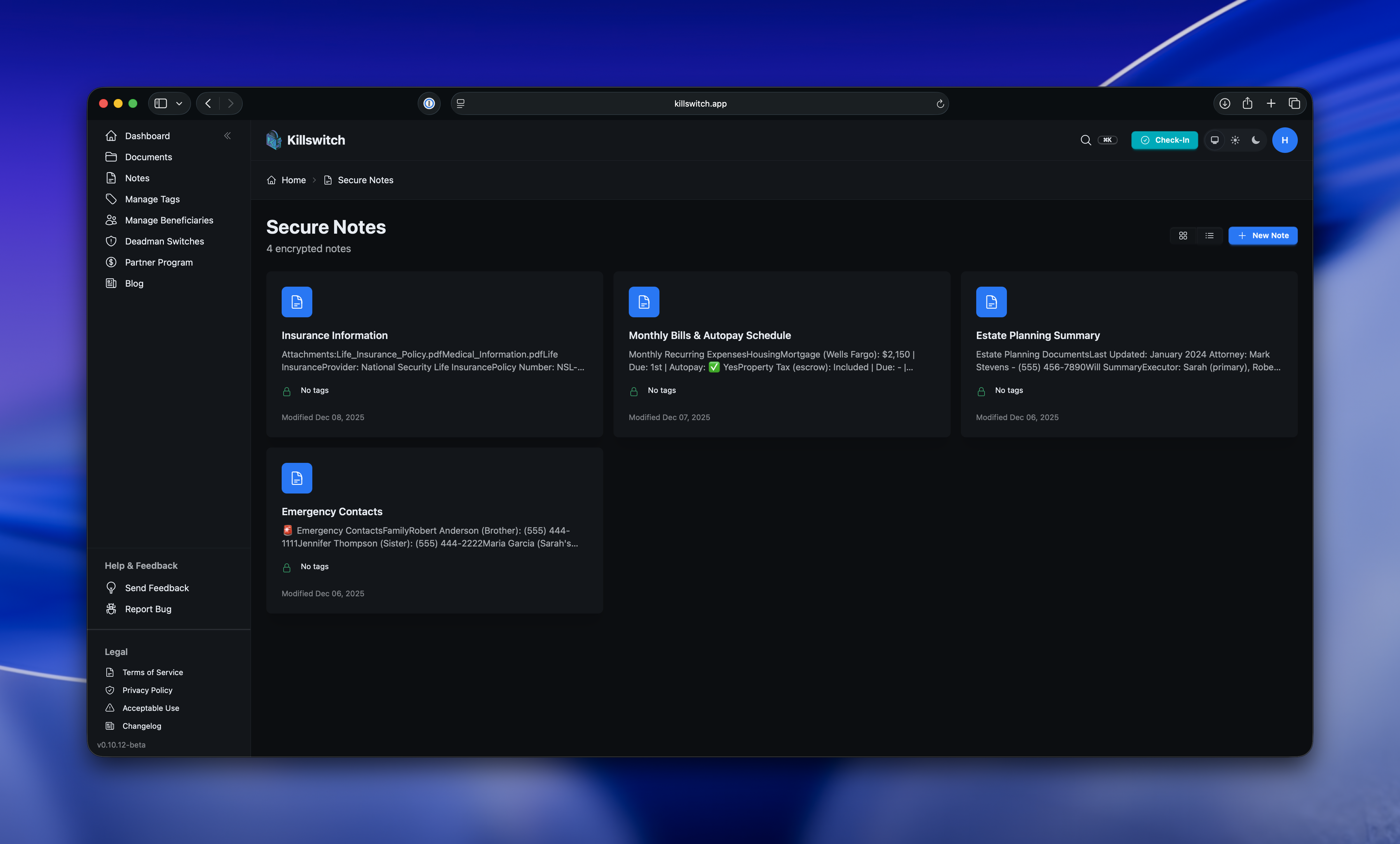Open Report Bug in sidebar
1400x844 pixels.
(x=148, y=609)
